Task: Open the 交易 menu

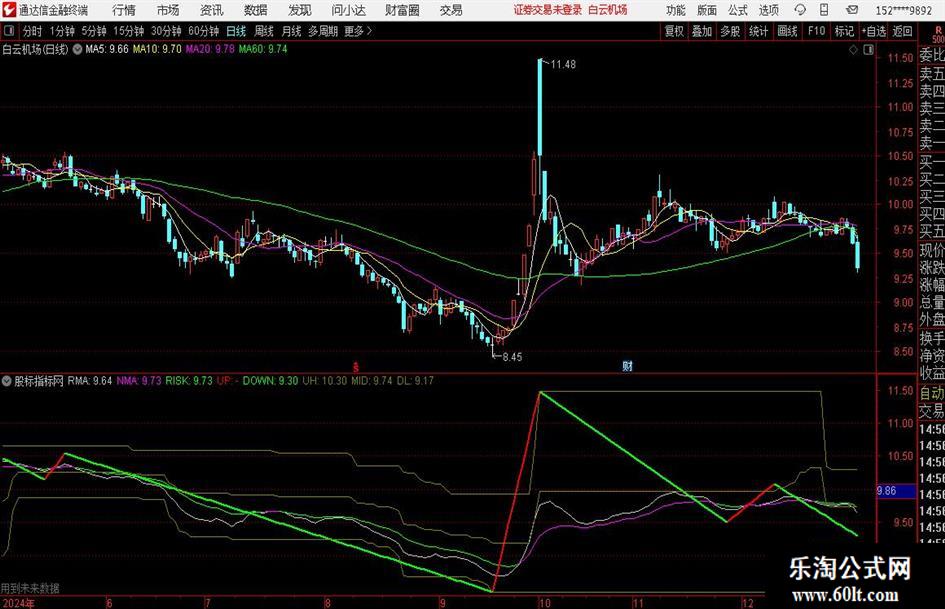Action: click(451, 10)
